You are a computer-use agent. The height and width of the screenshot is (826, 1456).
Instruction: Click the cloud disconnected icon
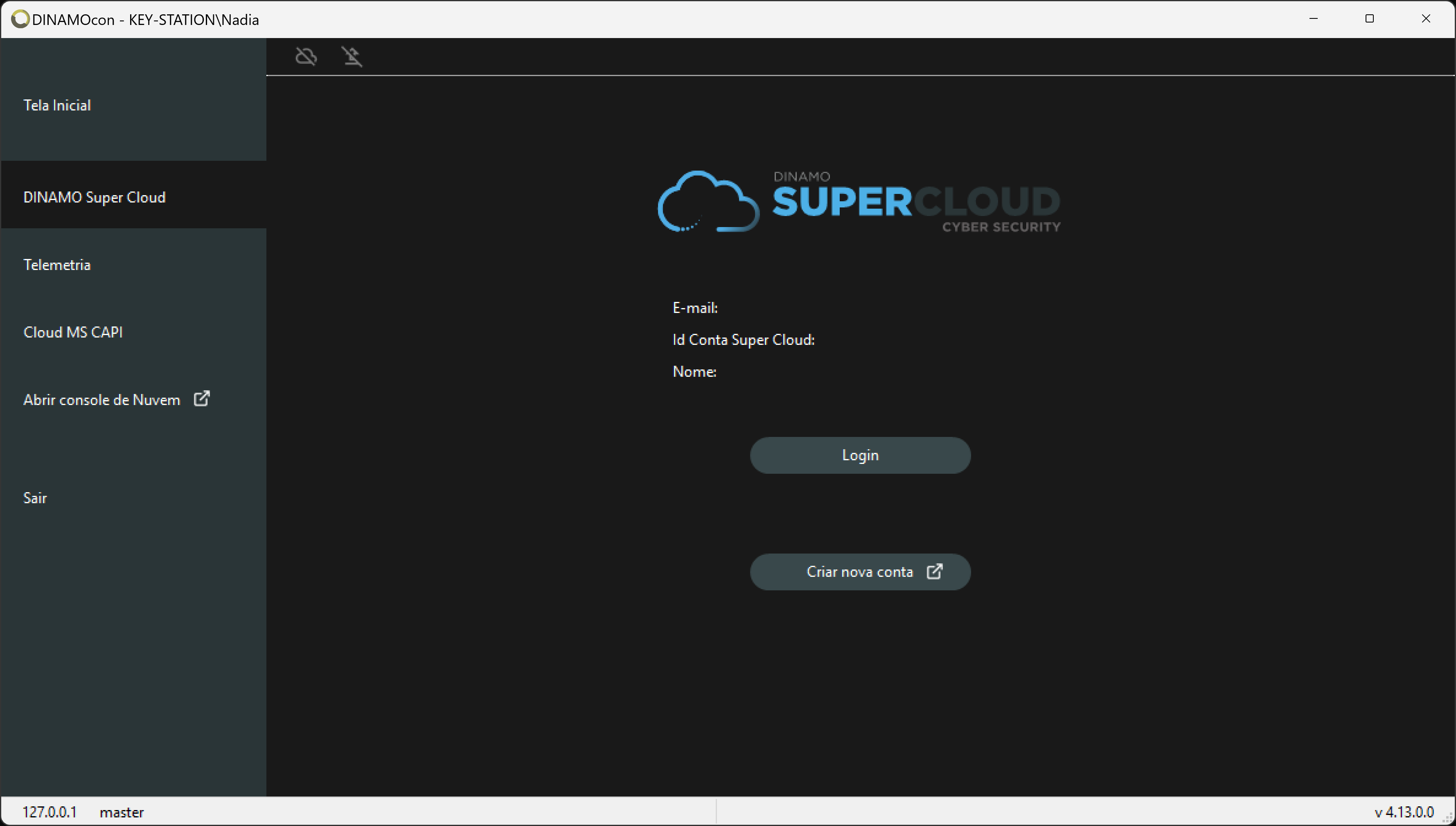click(x=307, y=56)
